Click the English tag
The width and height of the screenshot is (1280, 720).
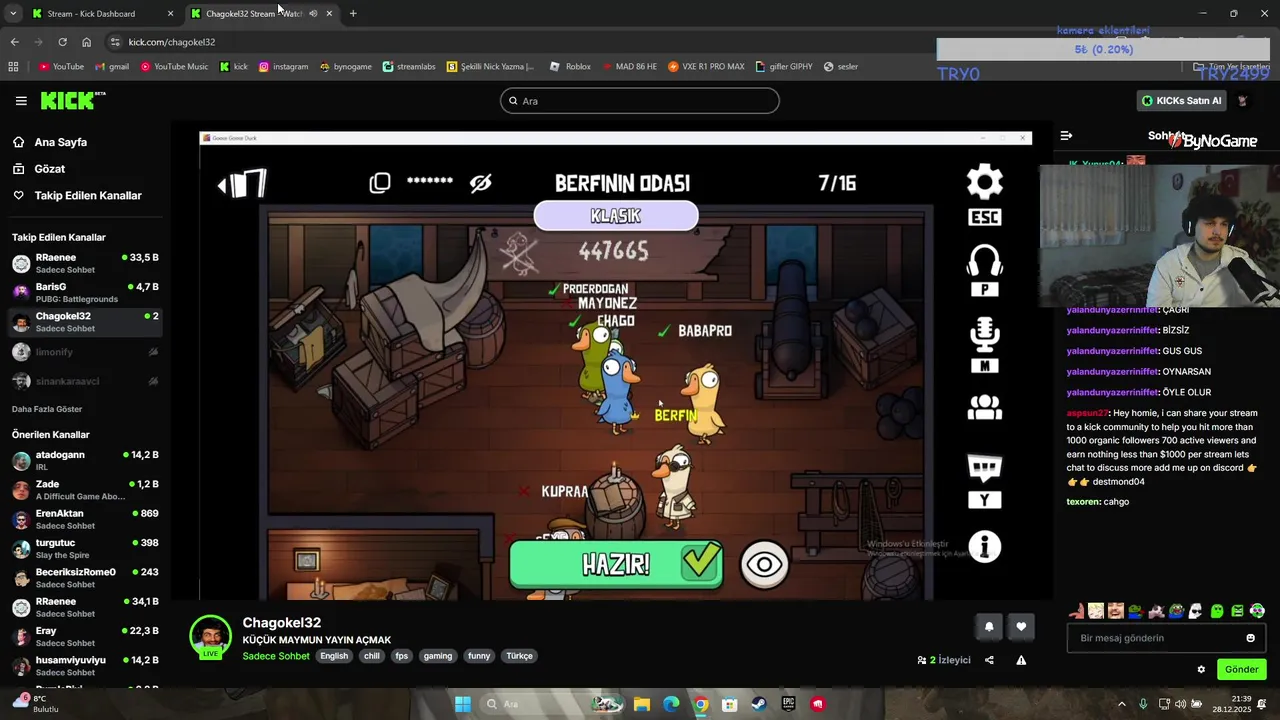point(334,656)
